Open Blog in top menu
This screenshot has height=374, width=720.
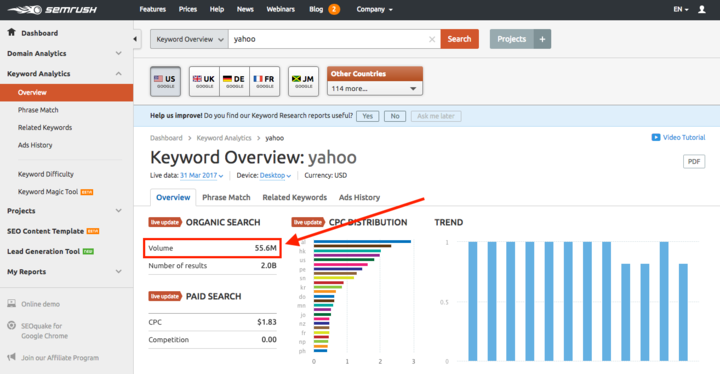[316, 9]
